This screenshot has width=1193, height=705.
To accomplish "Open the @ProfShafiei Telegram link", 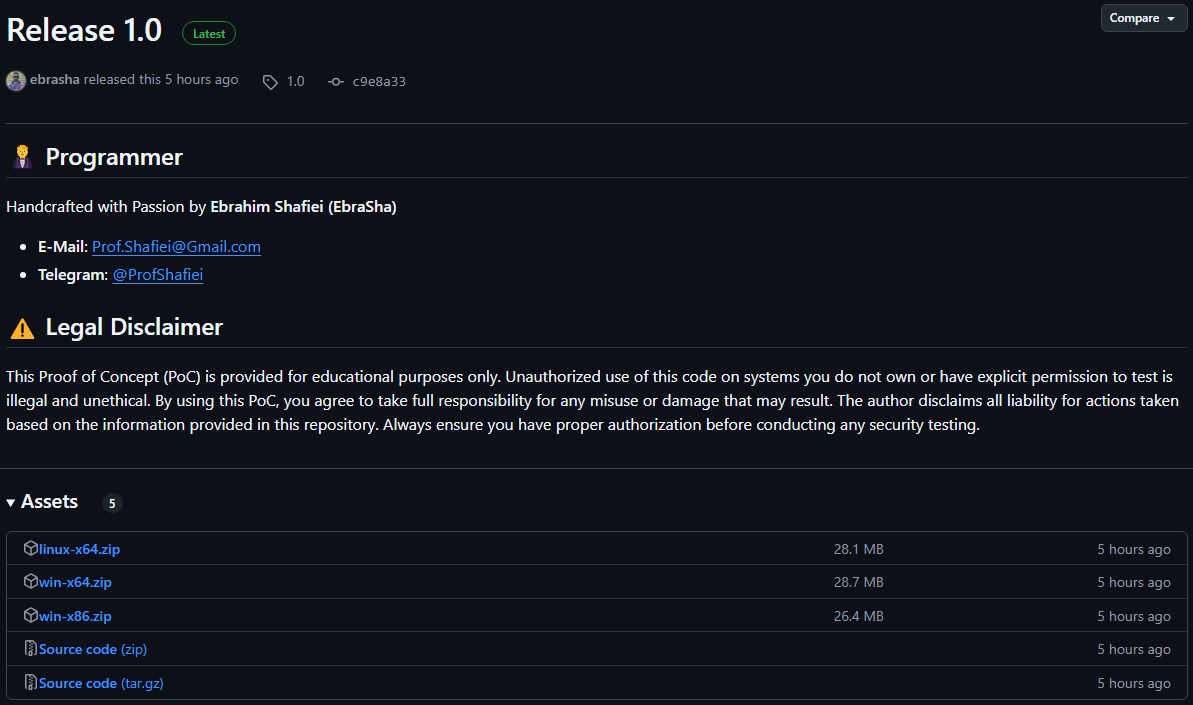I will 158,274.
